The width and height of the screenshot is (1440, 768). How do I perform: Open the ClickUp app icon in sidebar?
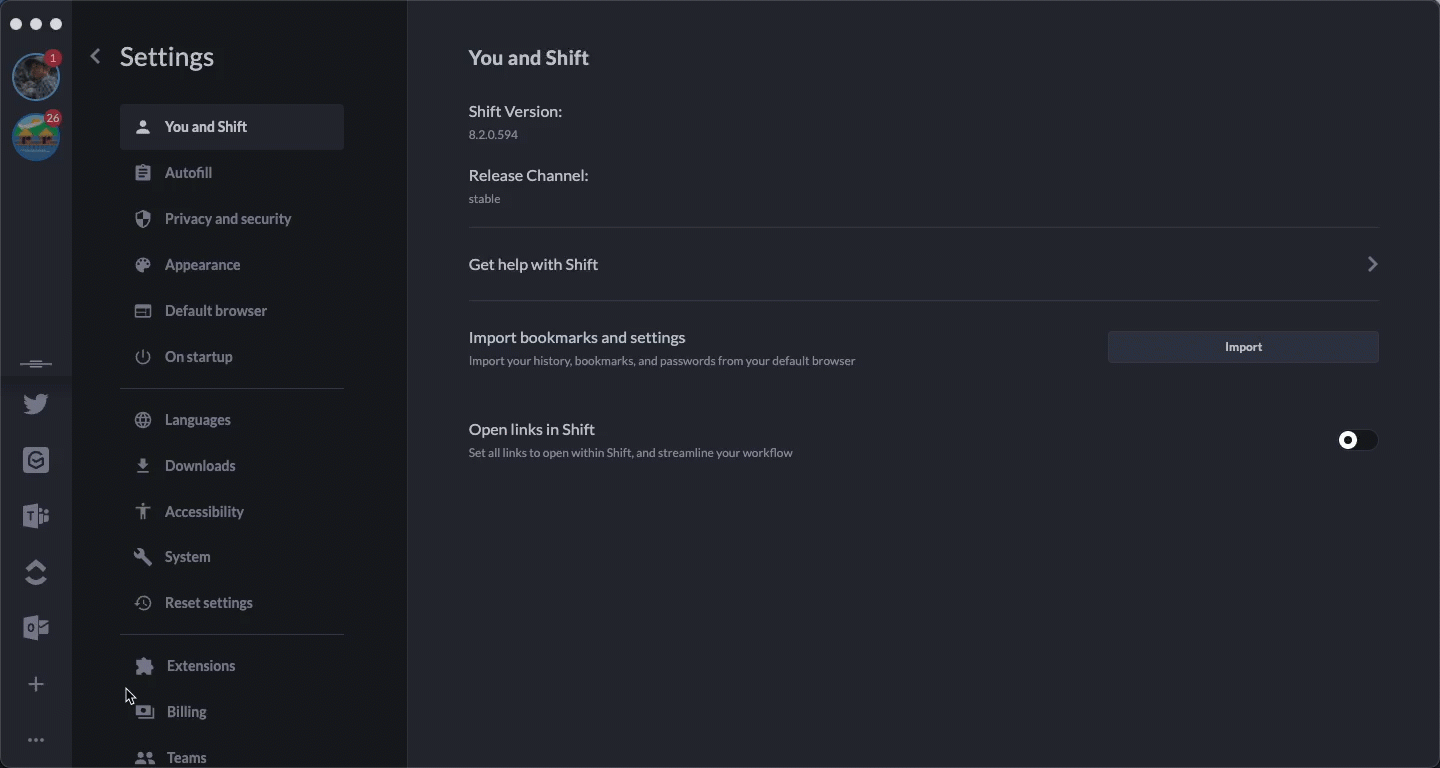(x=36, y=572)
